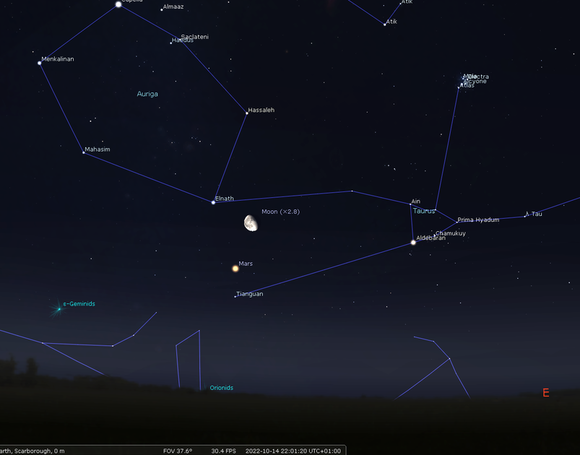The width and height of the screenshot is (580, 455).
Task: Select the star Hassaleh
Action: click(x=247, y=113)
